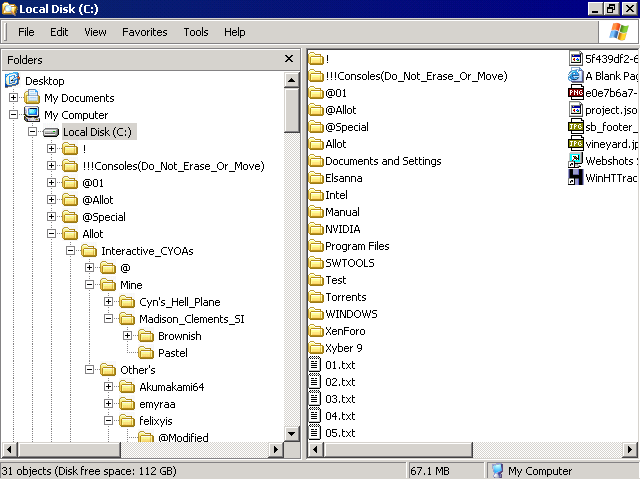Expand the emyraa folder node
640x480 pixels.
coord(109,404)
